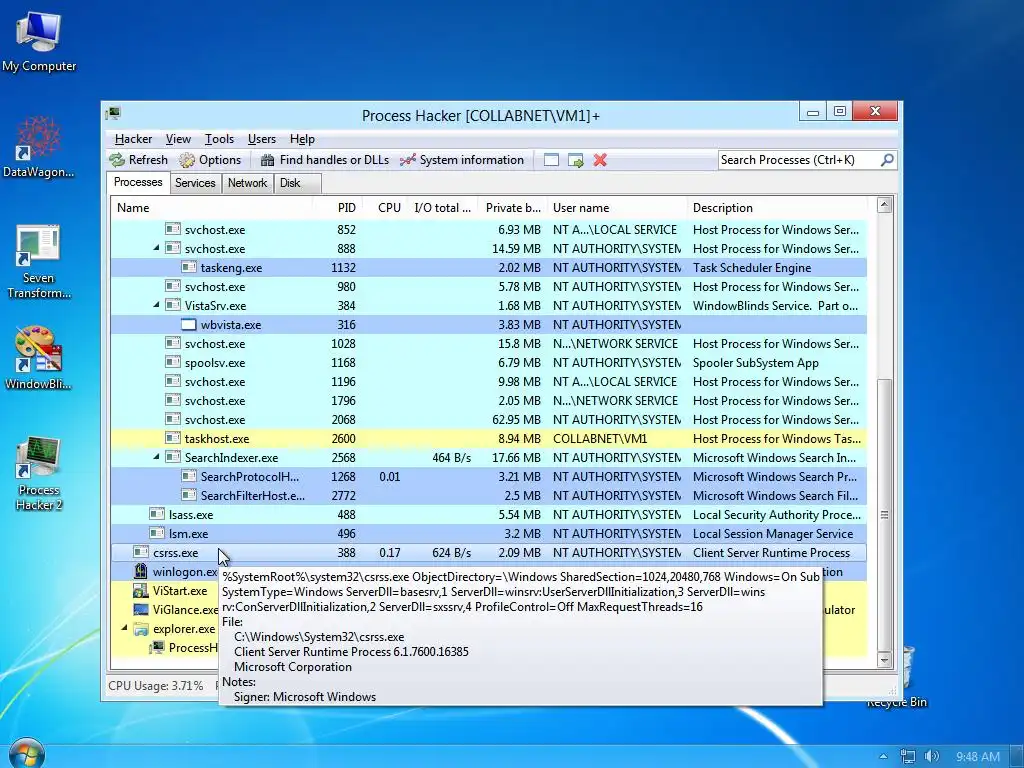Click the taskhost.exe process icon
This screenshot has height=768, width=1024.
[x=173, y=438]
